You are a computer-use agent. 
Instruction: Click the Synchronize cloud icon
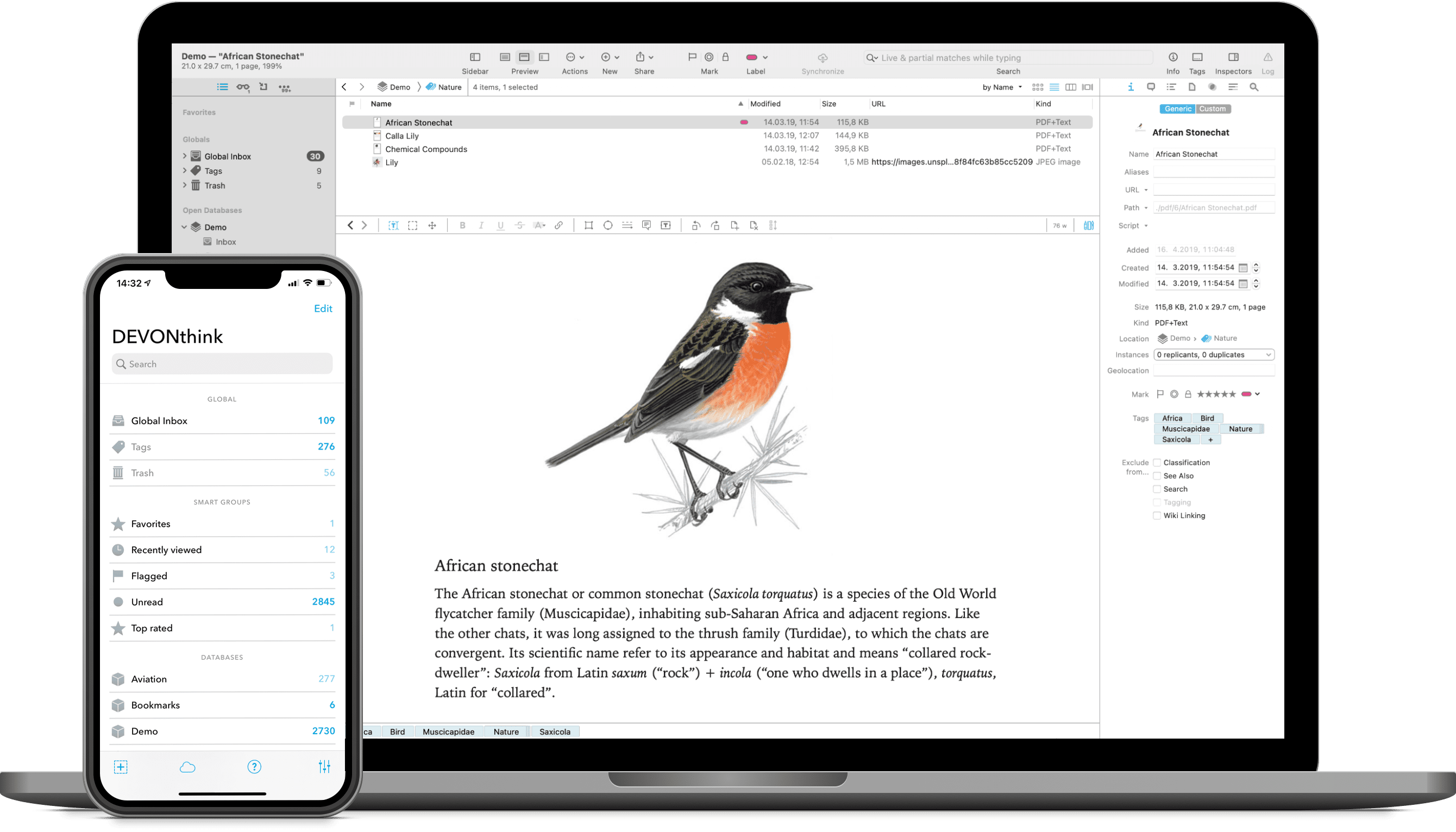[822, 58]
